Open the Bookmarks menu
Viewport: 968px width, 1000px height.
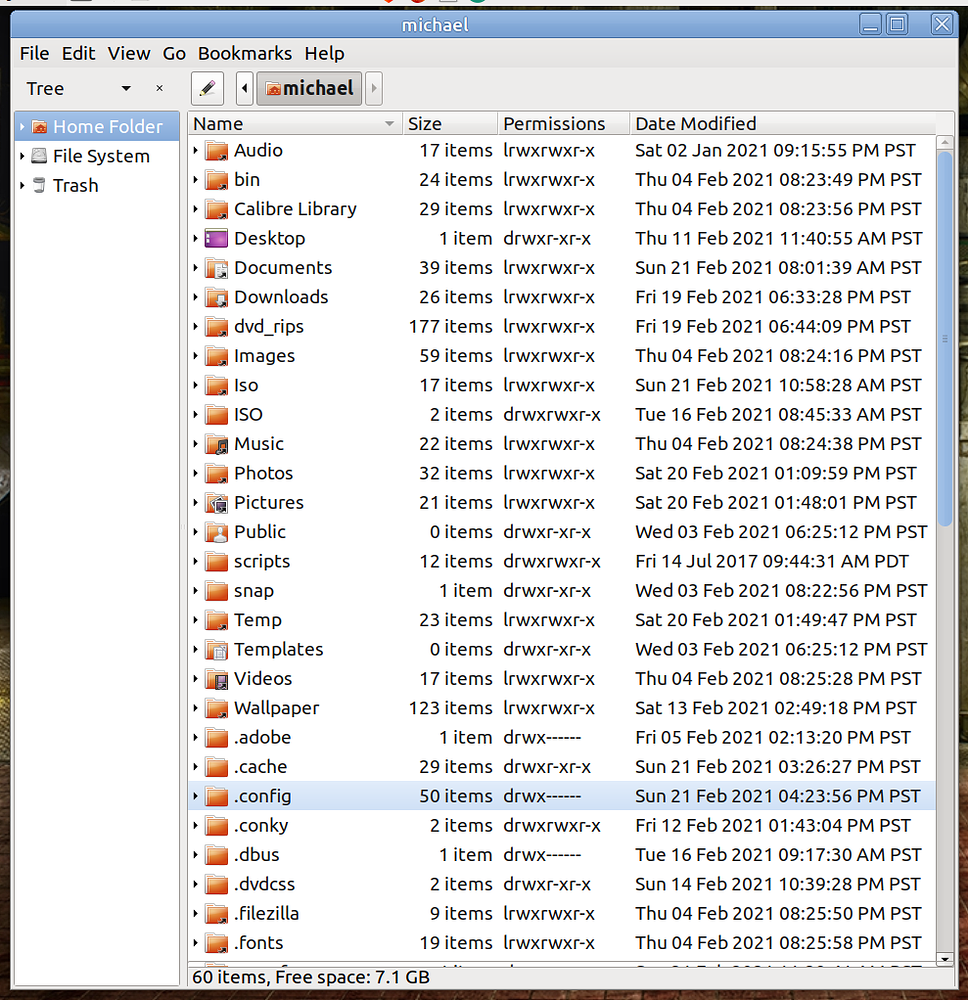[245, 53]
